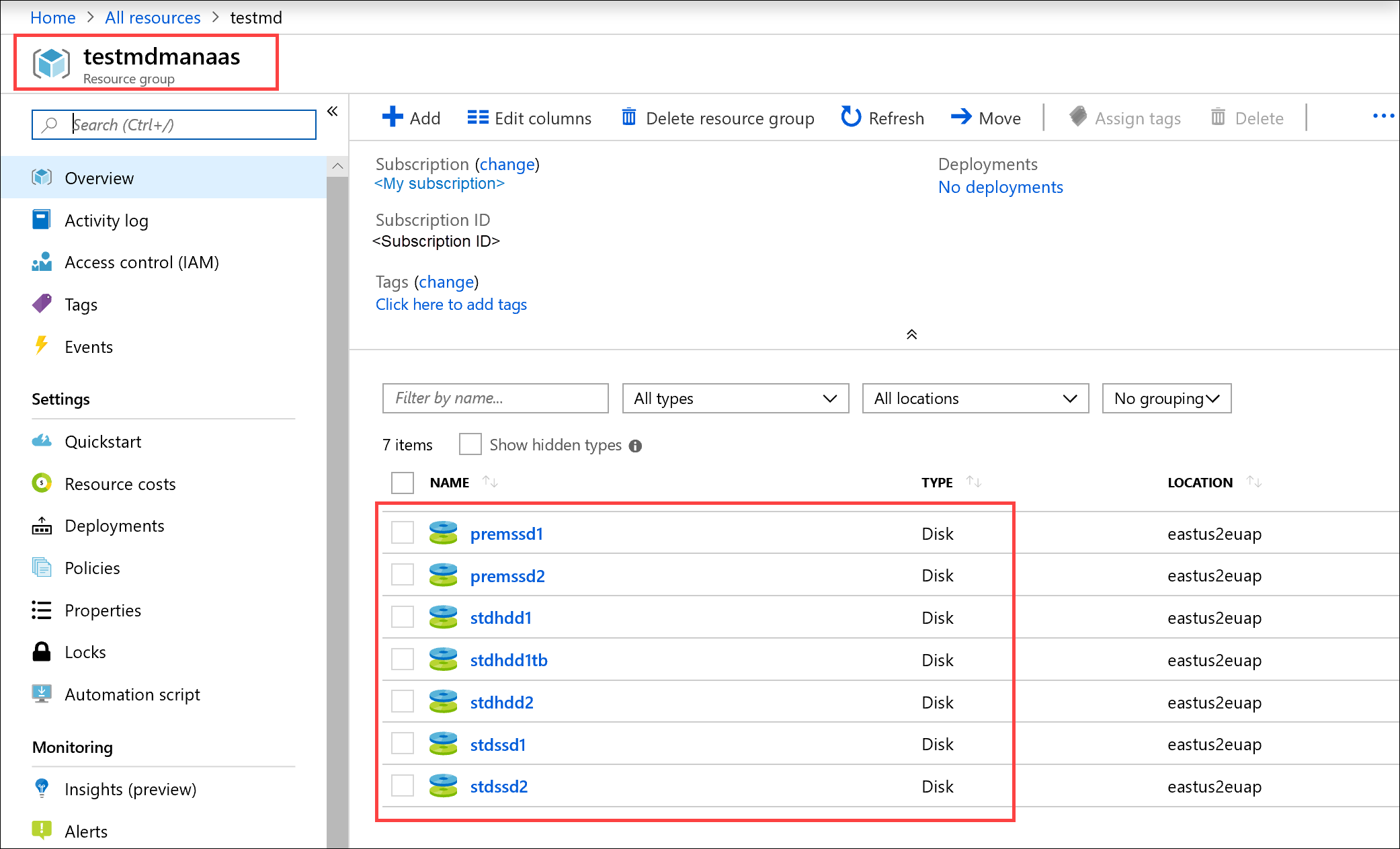Screen dimensions: 1400x849
Task: Check the stdhdd2 row checkbox
Action: (x=403, y=701)
